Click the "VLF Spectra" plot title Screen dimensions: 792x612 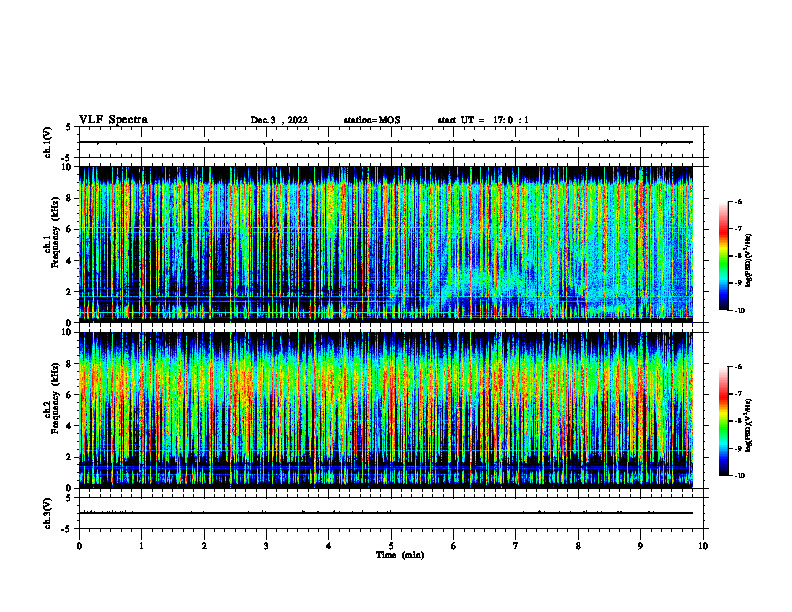coord(113,120)
